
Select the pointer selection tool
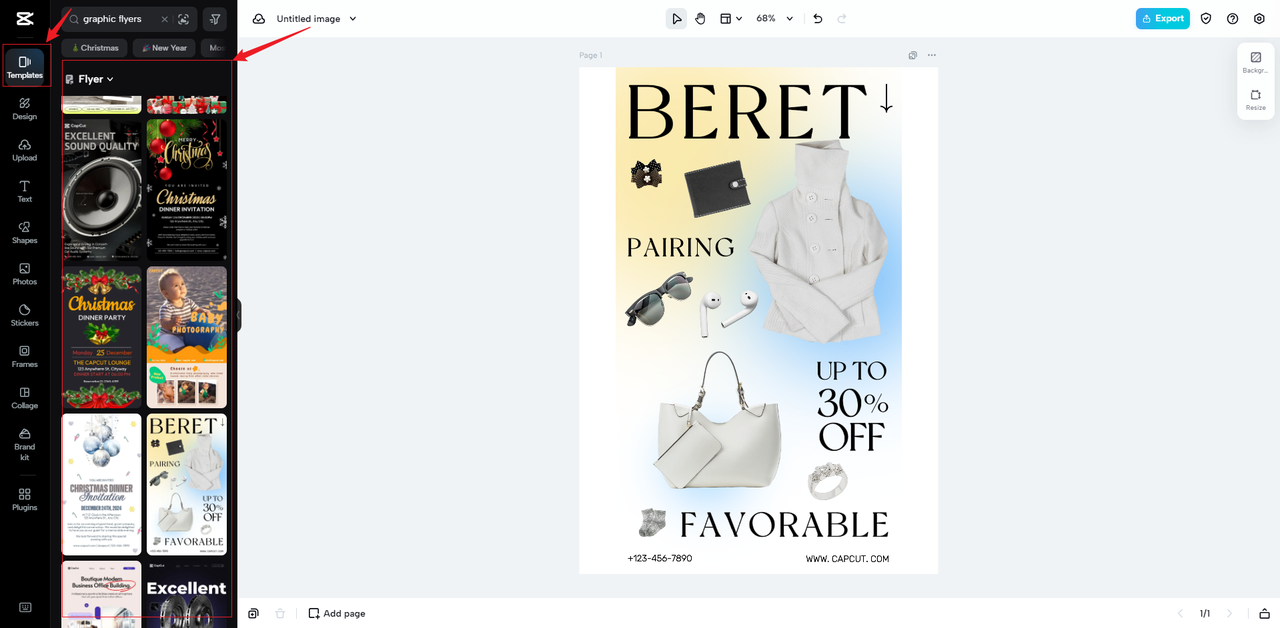677,18
